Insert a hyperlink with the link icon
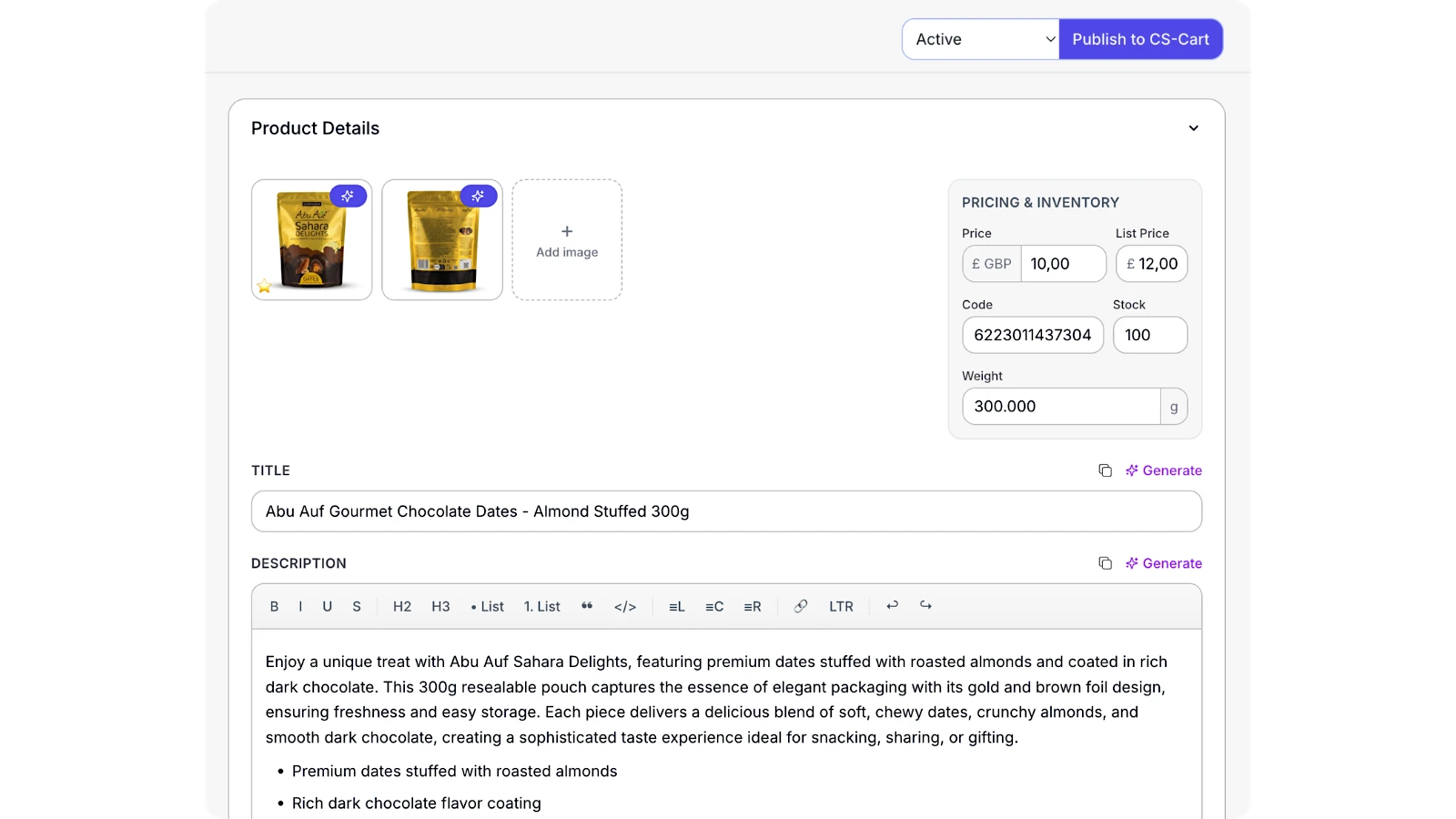The image size is (1456, 819). (801, 606)
